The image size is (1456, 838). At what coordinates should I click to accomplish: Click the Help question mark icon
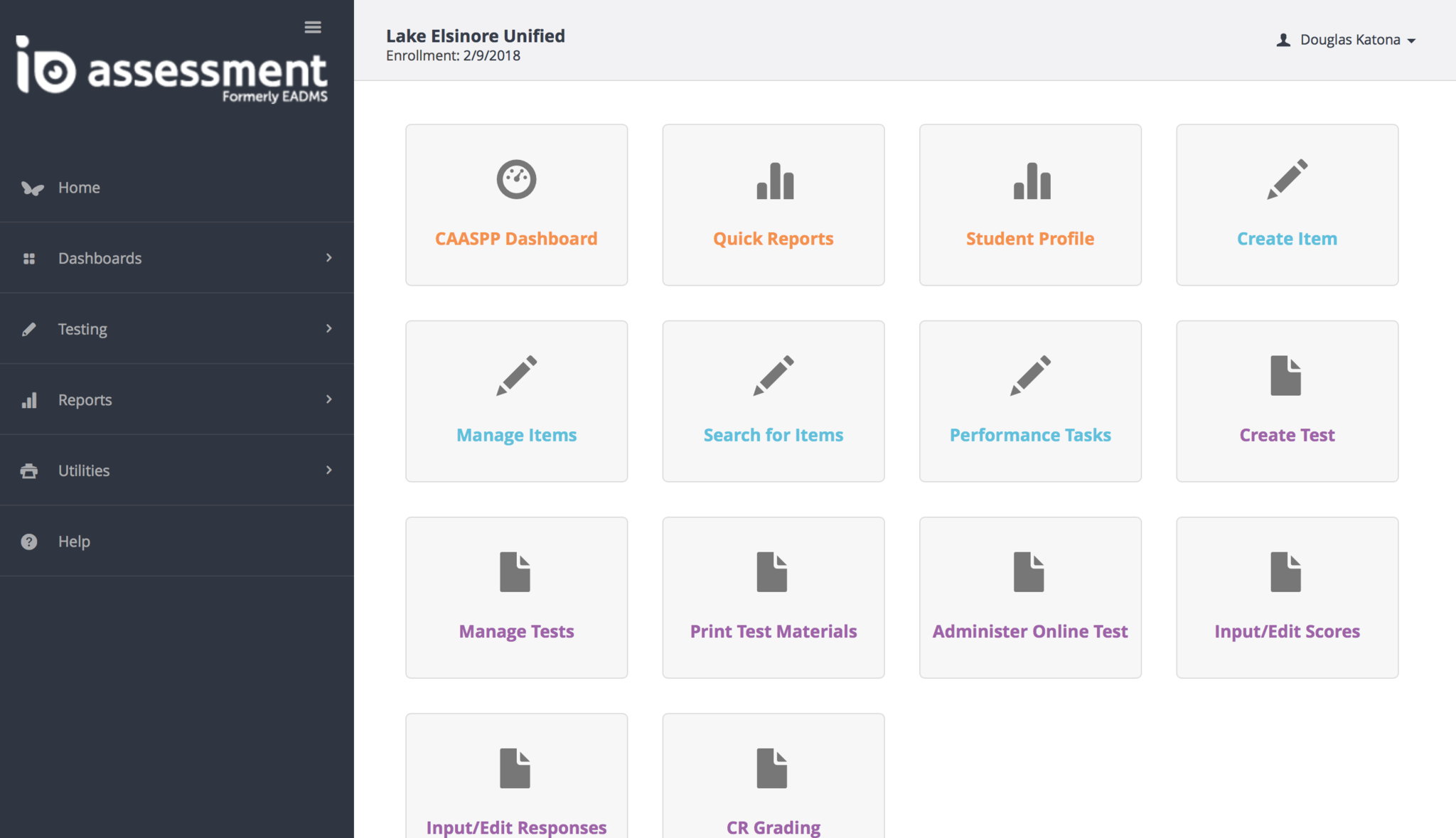point(29,542)
